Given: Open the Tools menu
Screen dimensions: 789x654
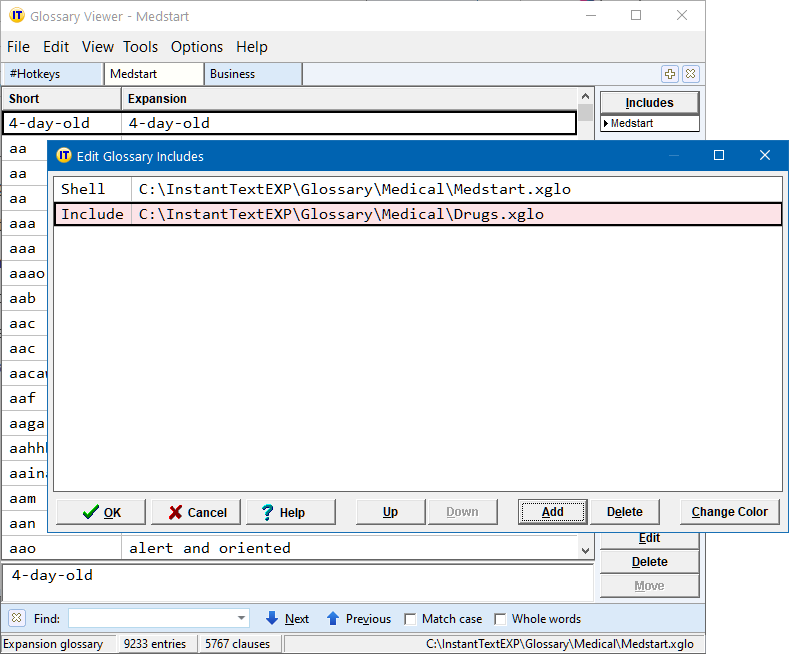Looking at the screenshot, I should tap(140, 47).
